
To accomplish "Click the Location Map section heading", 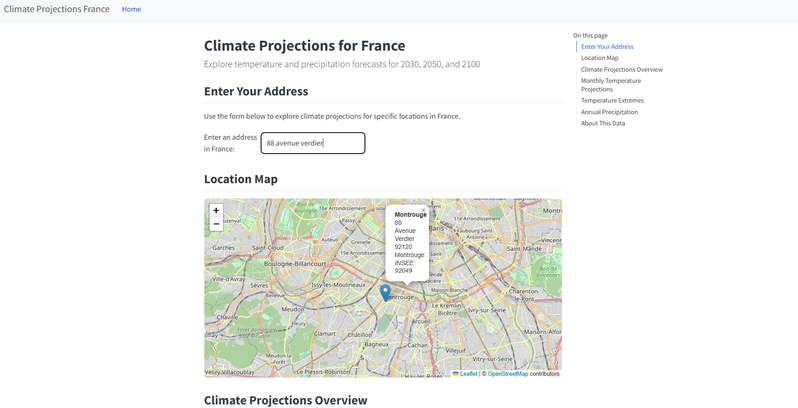I will tap(240, 179).
